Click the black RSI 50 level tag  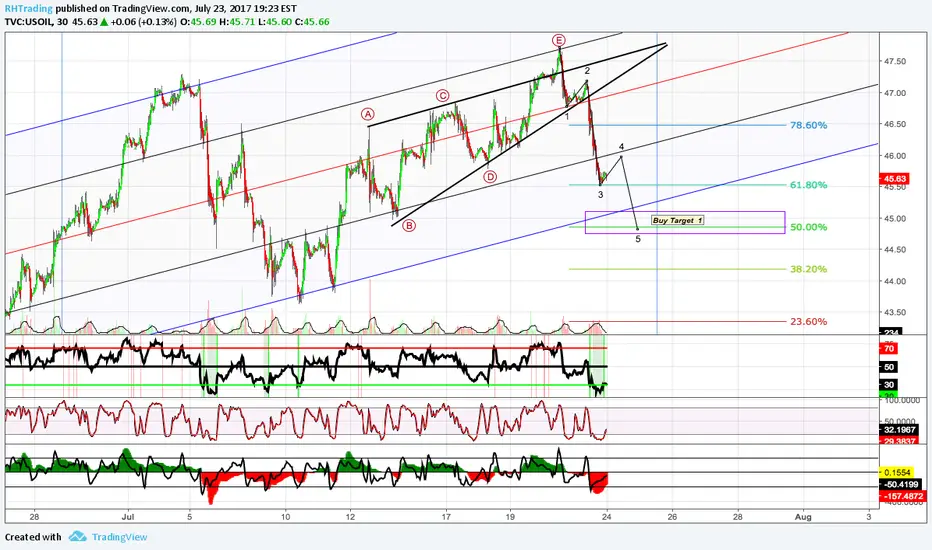click(x=889, y=367)
